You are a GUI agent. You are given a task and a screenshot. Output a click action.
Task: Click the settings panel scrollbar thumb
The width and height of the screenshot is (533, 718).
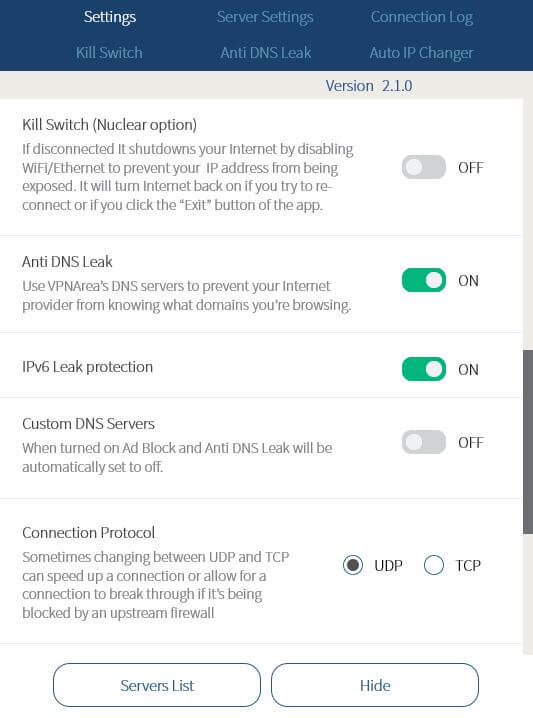point(528,442)
